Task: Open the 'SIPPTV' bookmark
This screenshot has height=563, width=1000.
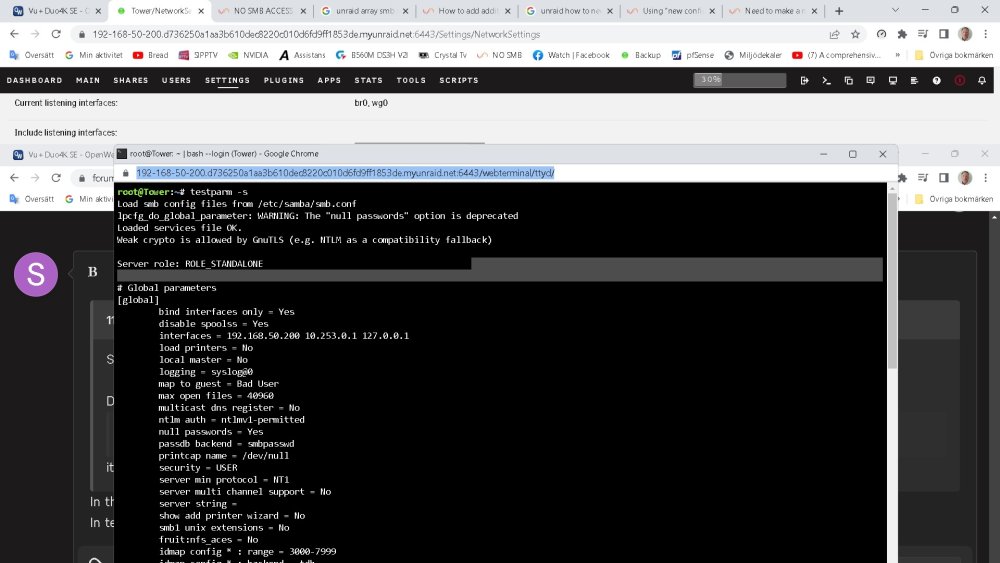Action: [199, 55]
